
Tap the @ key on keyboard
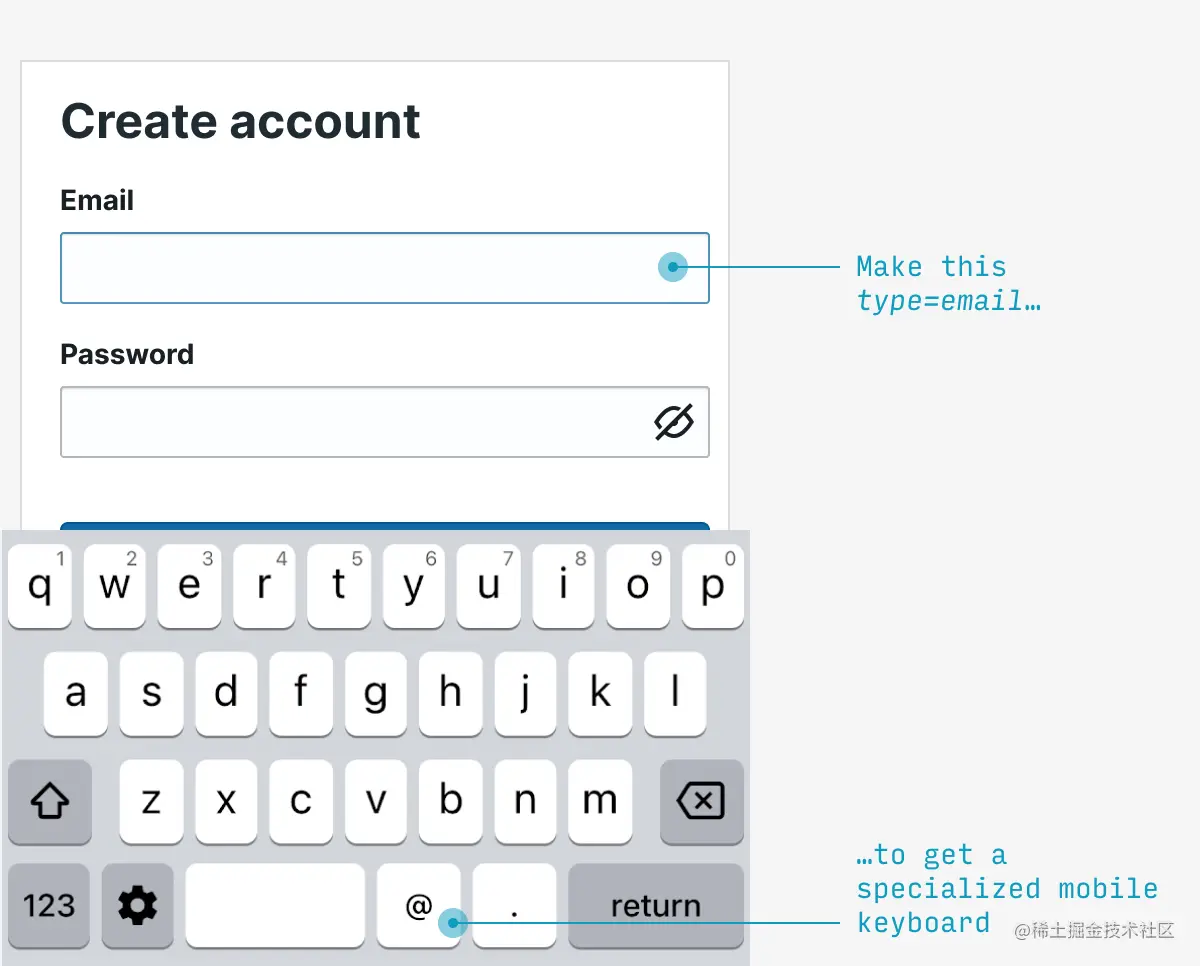pos(419,905)
